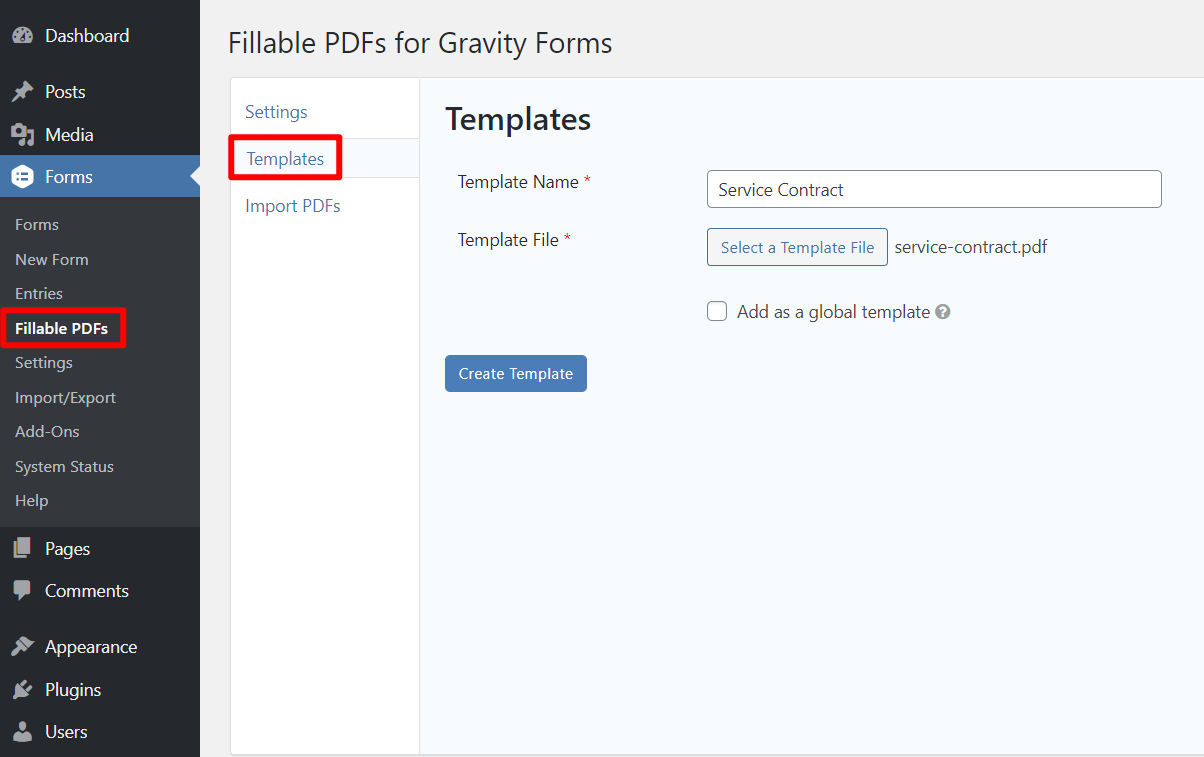Click the Create Template button
Image resolution: width=1204 pixels, height=757 pixels.
tap(515, 373)
